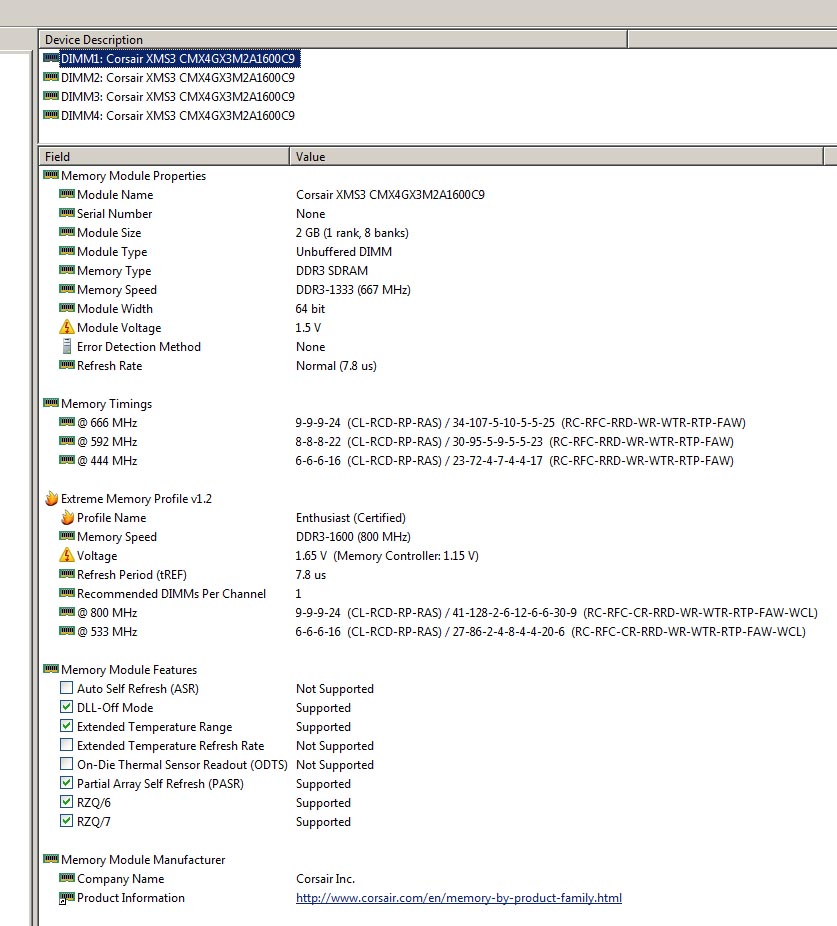This screenshot has height=926, width=837.
Task: Click the Memory Module Features group icon
Action: click(x=51, y=669)
